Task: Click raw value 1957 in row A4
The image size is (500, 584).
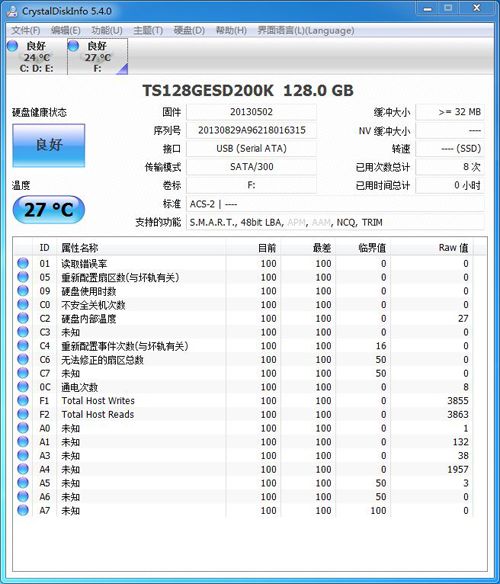Action: click(458, 469)
